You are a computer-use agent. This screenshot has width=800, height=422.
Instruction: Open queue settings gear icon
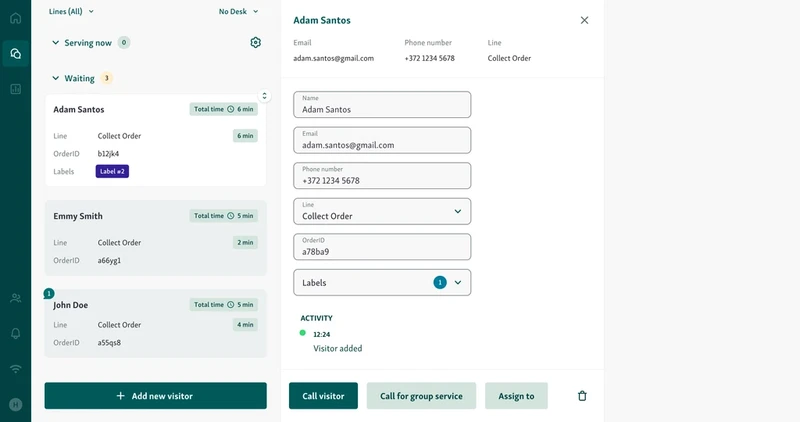point(256,43)
